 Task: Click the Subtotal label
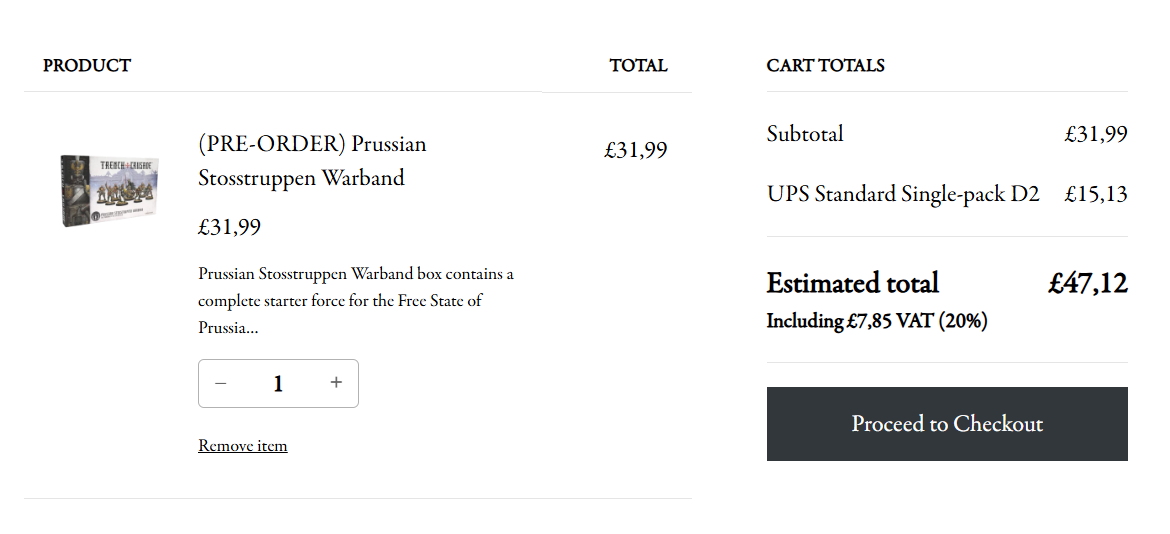click(805, 134)
